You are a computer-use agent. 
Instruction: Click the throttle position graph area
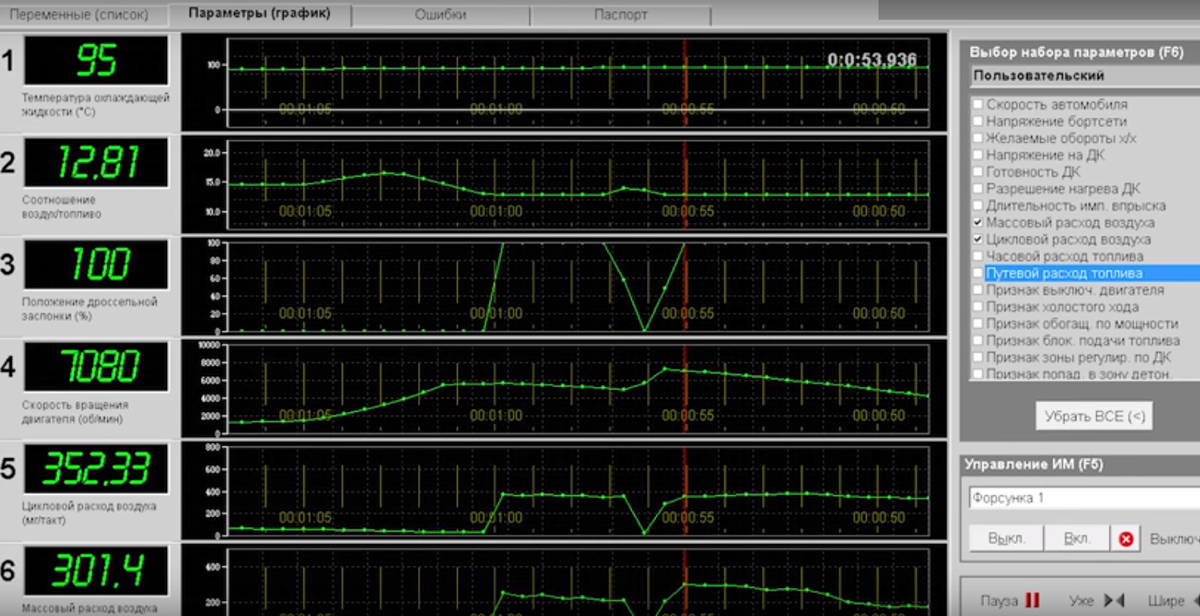[579, 287]
